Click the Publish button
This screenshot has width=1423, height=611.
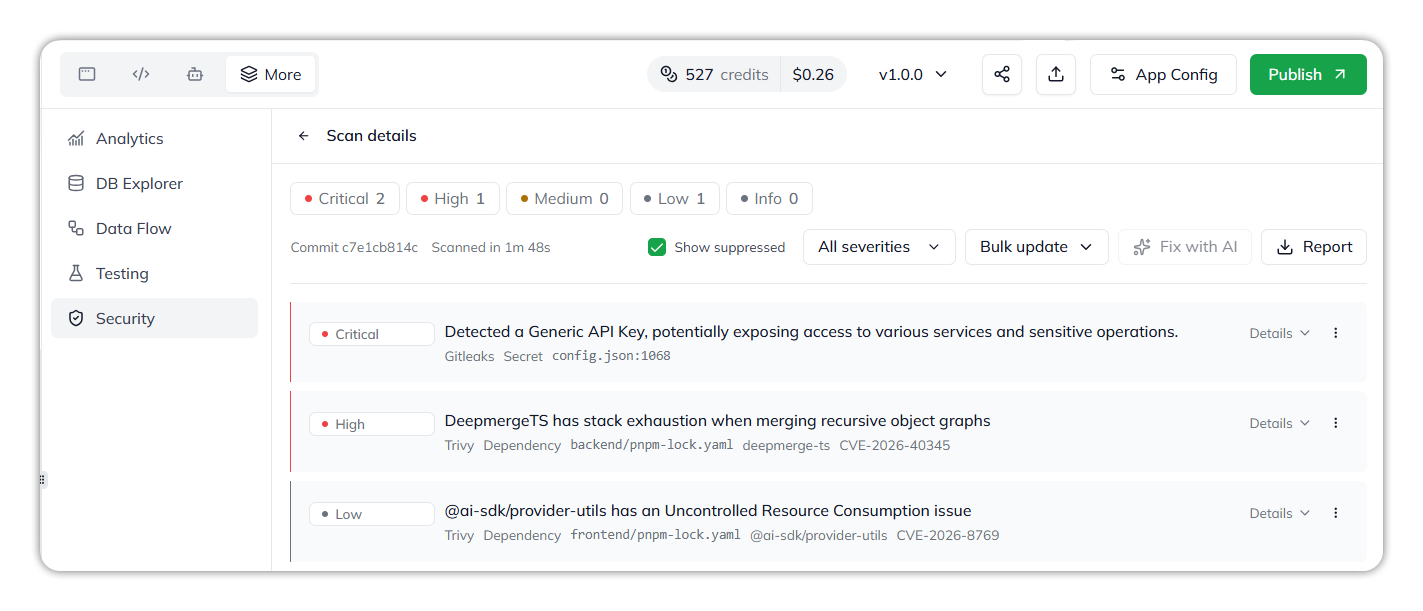pos(1308,74)
